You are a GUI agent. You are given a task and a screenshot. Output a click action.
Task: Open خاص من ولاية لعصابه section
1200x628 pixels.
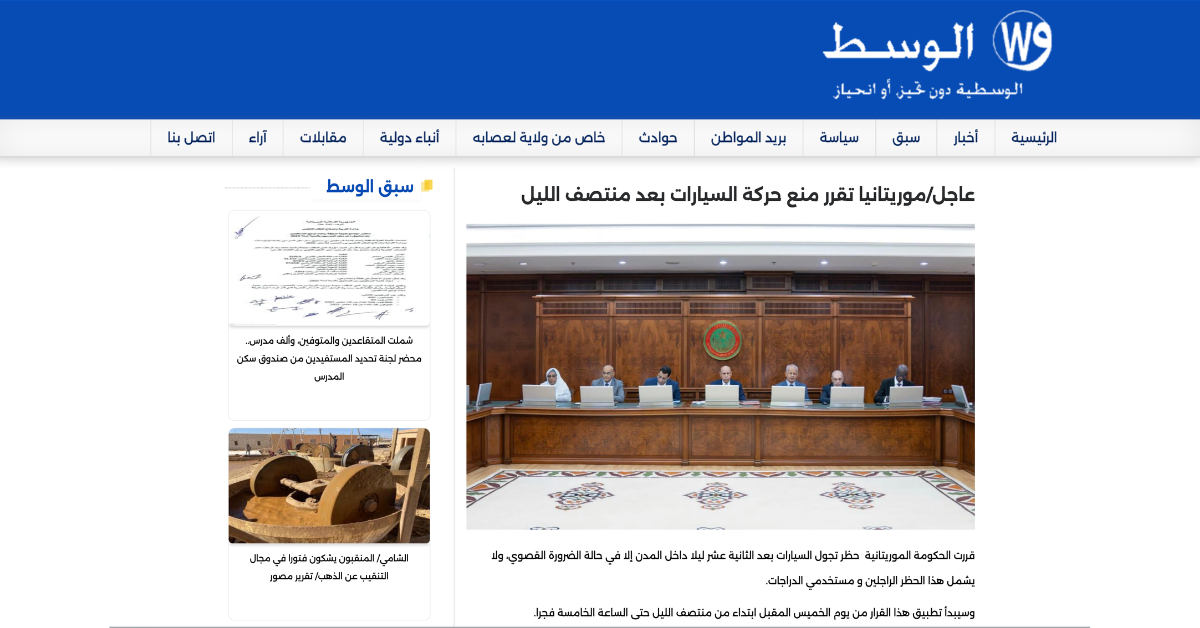539,138
